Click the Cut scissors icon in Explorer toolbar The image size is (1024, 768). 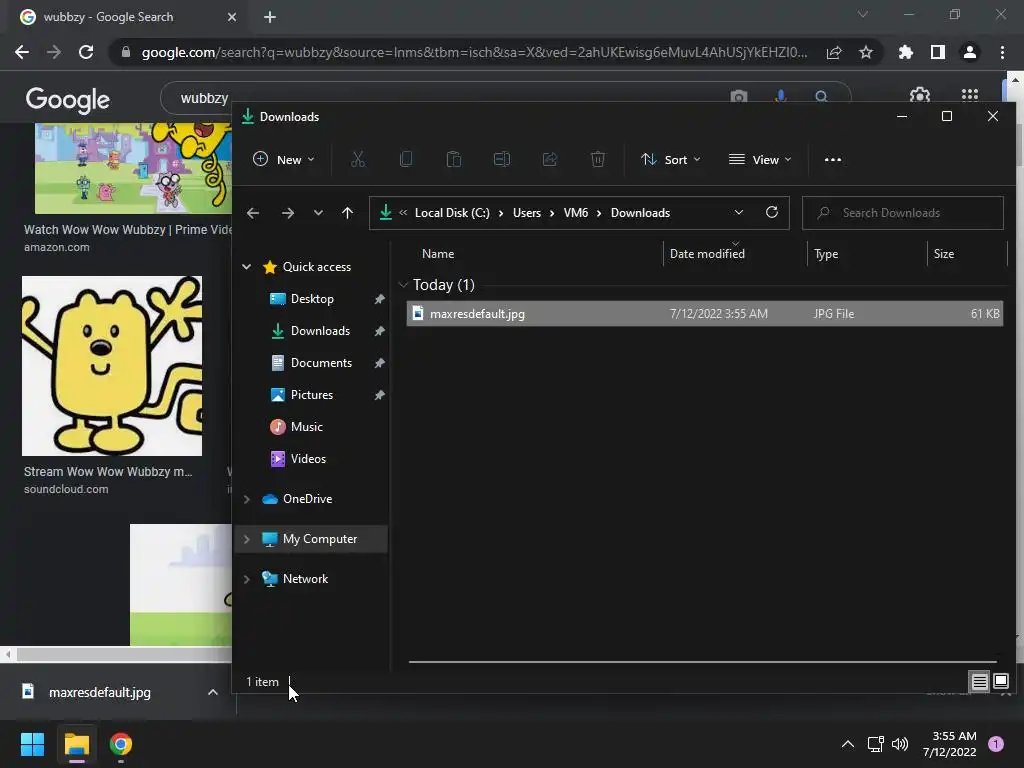pos(357,159)
